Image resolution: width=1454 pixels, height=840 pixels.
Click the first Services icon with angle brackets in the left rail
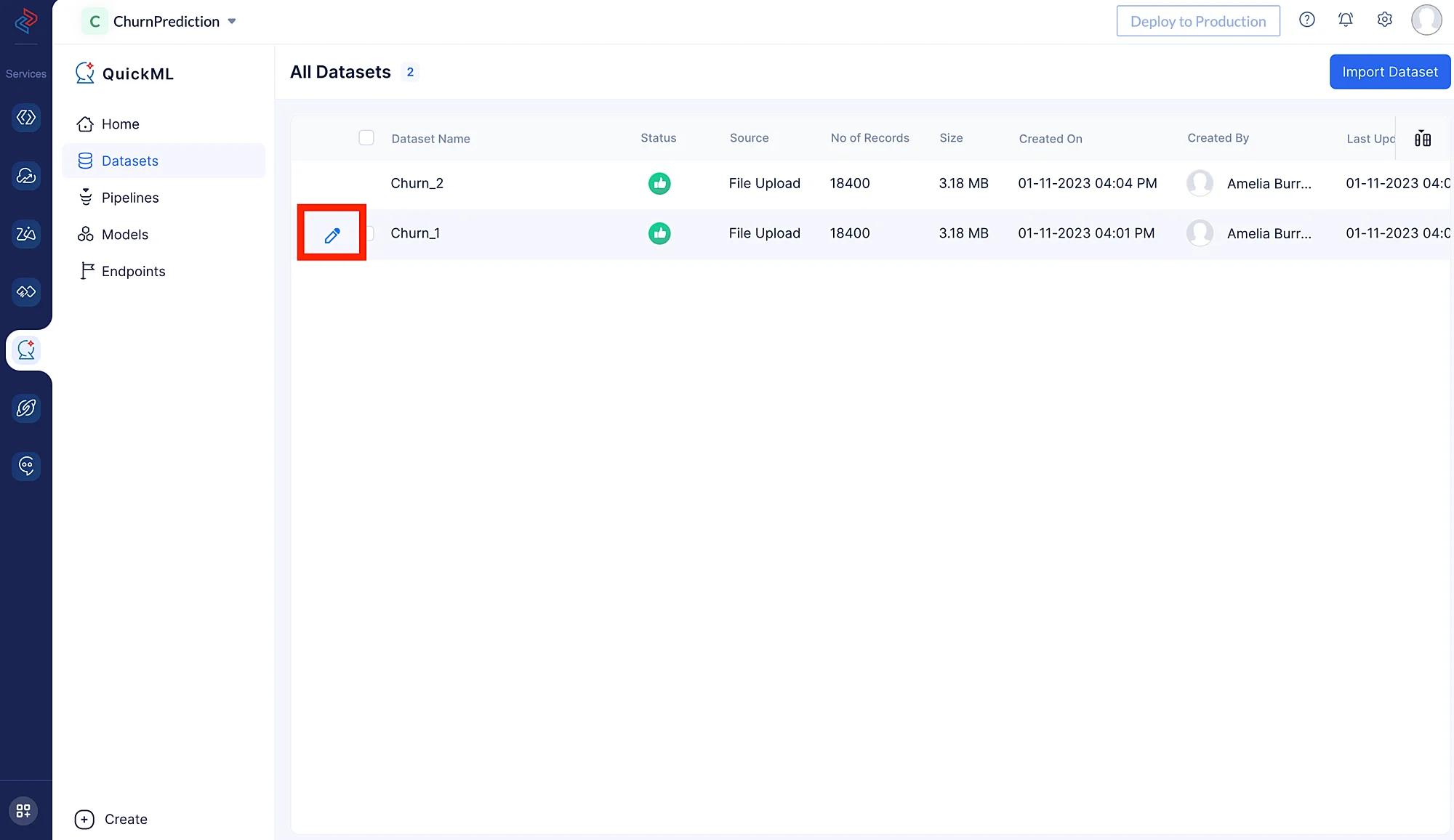pos(26,118)
